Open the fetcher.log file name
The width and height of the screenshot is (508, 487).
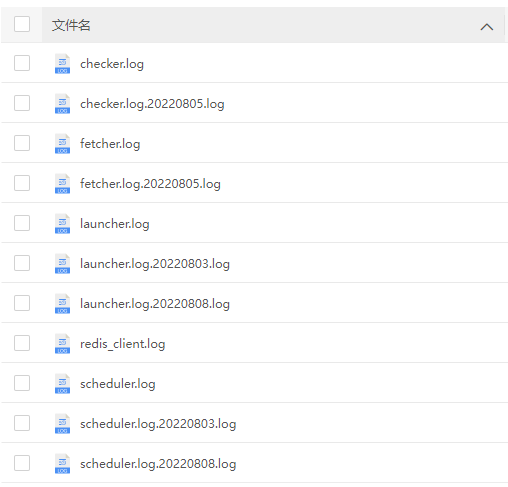pyautogui.click(x=110, y=144)
